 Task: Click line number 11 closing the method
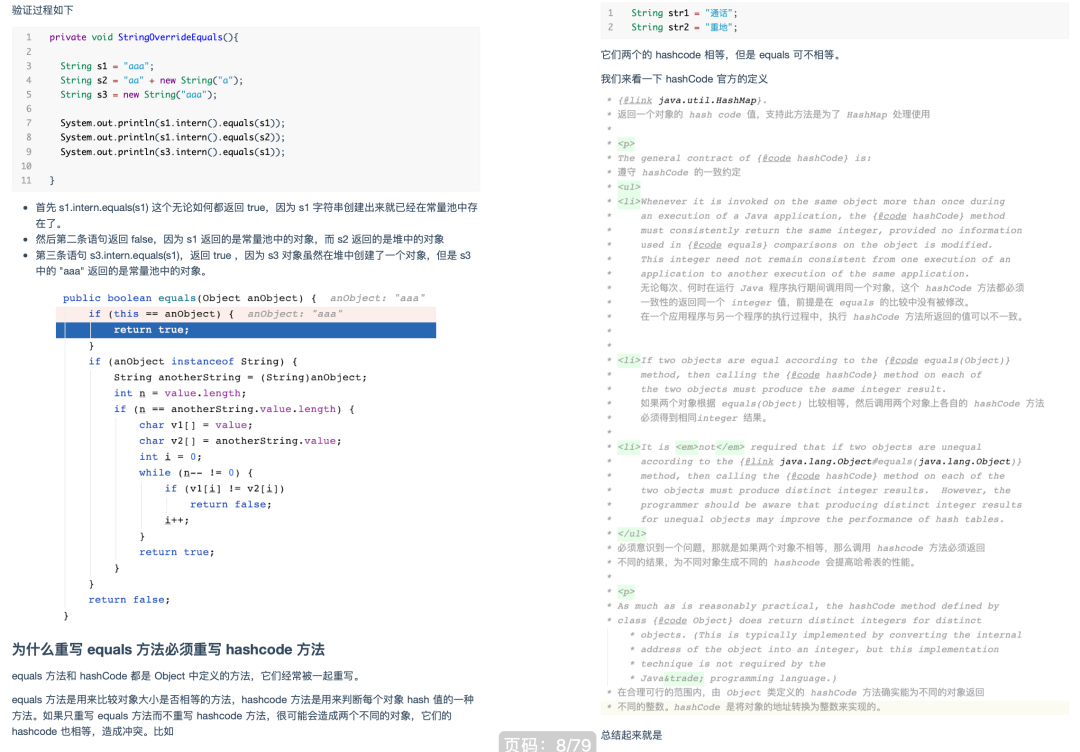click(27, 180)
